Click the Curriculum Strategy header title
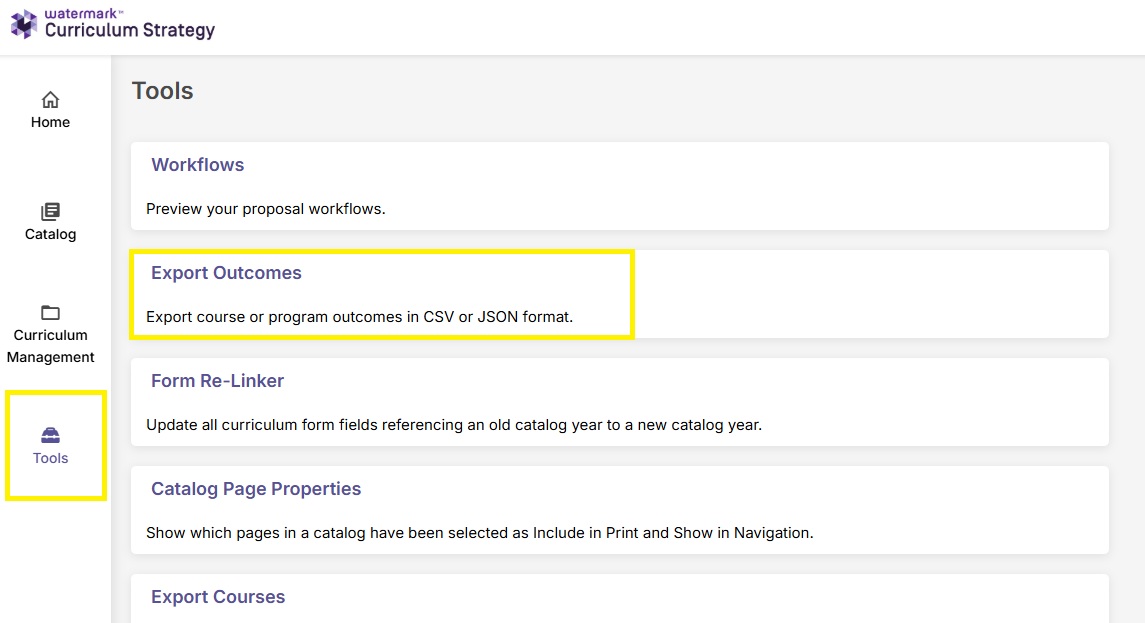The image size is (1145, 623). point(130,30)
